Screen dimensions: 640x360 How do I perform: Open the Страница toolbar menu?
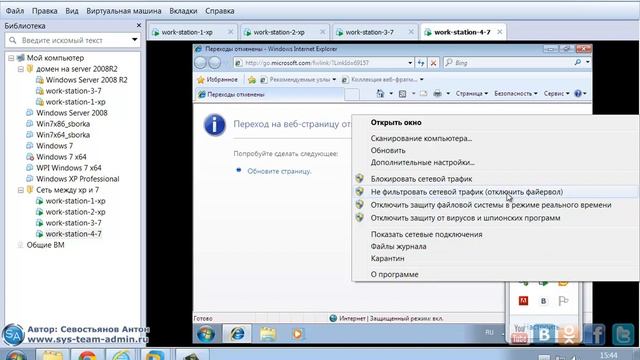tap(471, 94)
